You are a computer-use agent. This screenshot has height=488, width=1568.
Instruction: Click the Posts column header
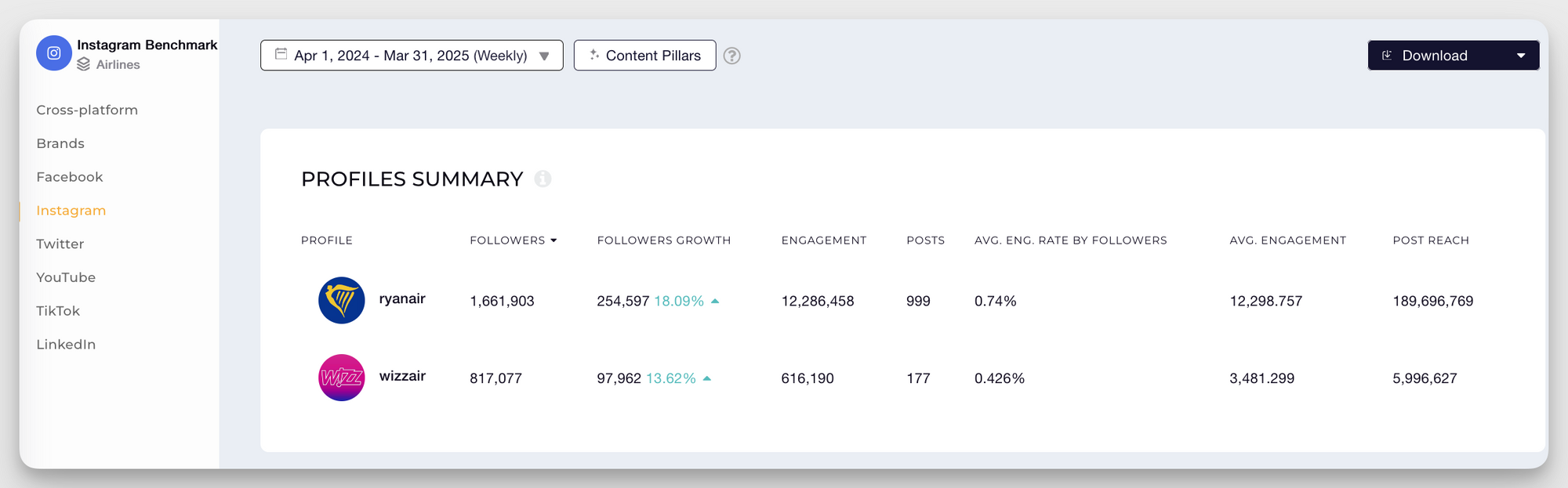tap(925, 240)
